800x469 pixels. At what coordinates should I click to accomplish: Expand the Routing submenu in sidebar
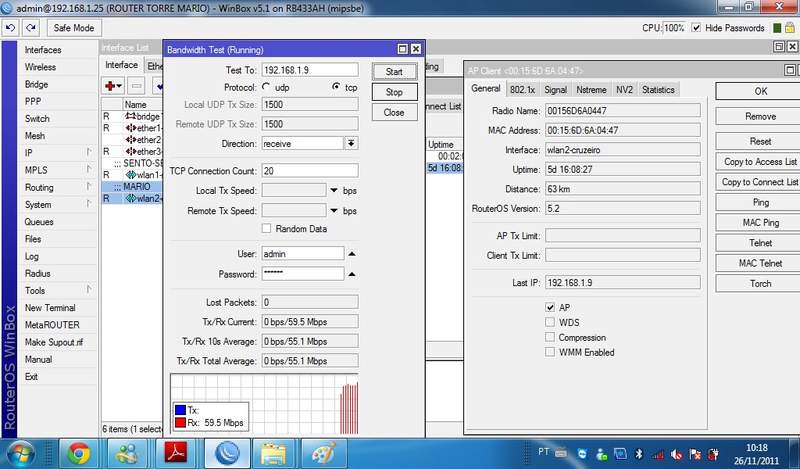tap(89, 187)
